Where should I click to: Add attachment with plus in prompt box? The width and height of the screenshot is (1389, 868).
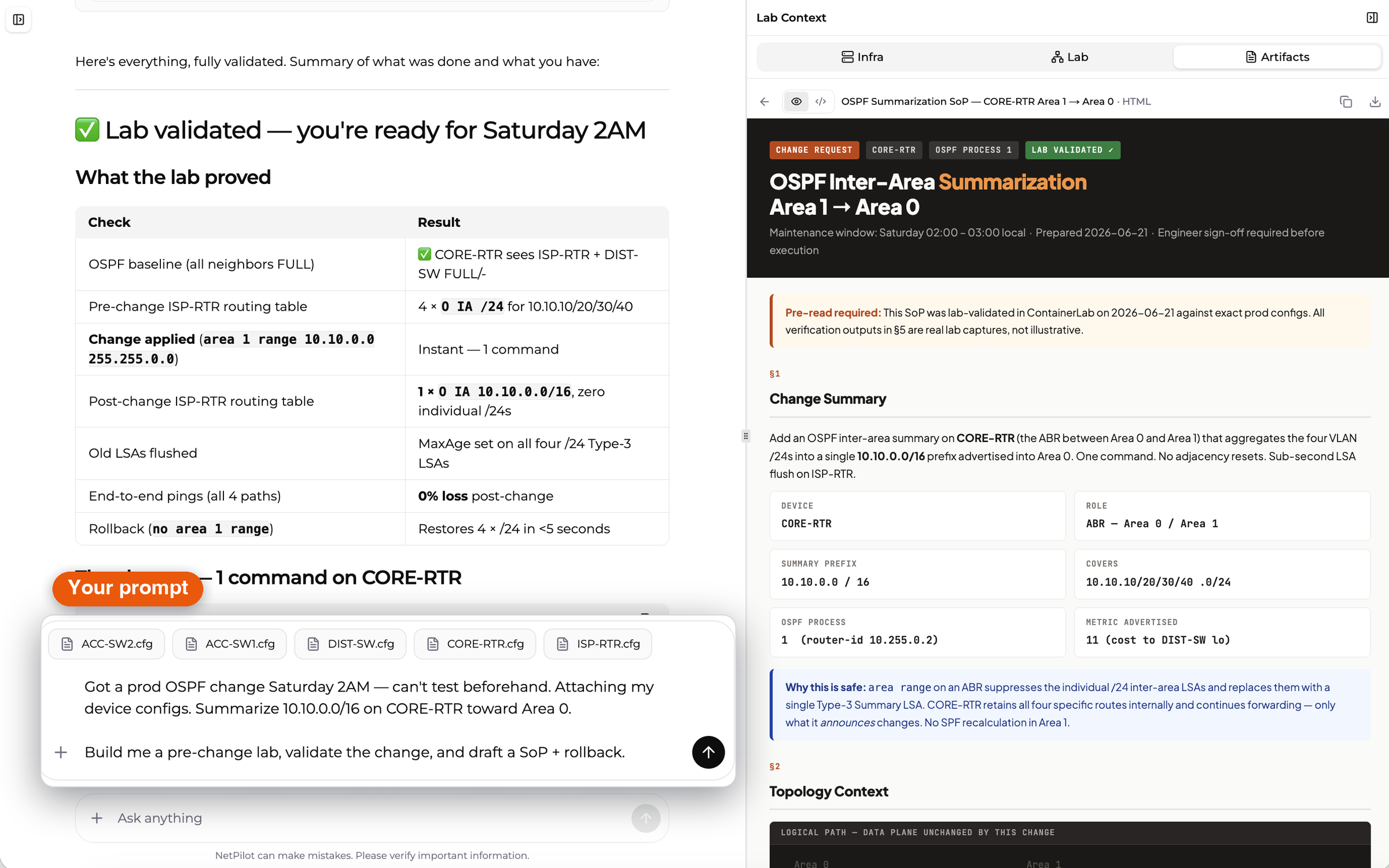(61, 752)
